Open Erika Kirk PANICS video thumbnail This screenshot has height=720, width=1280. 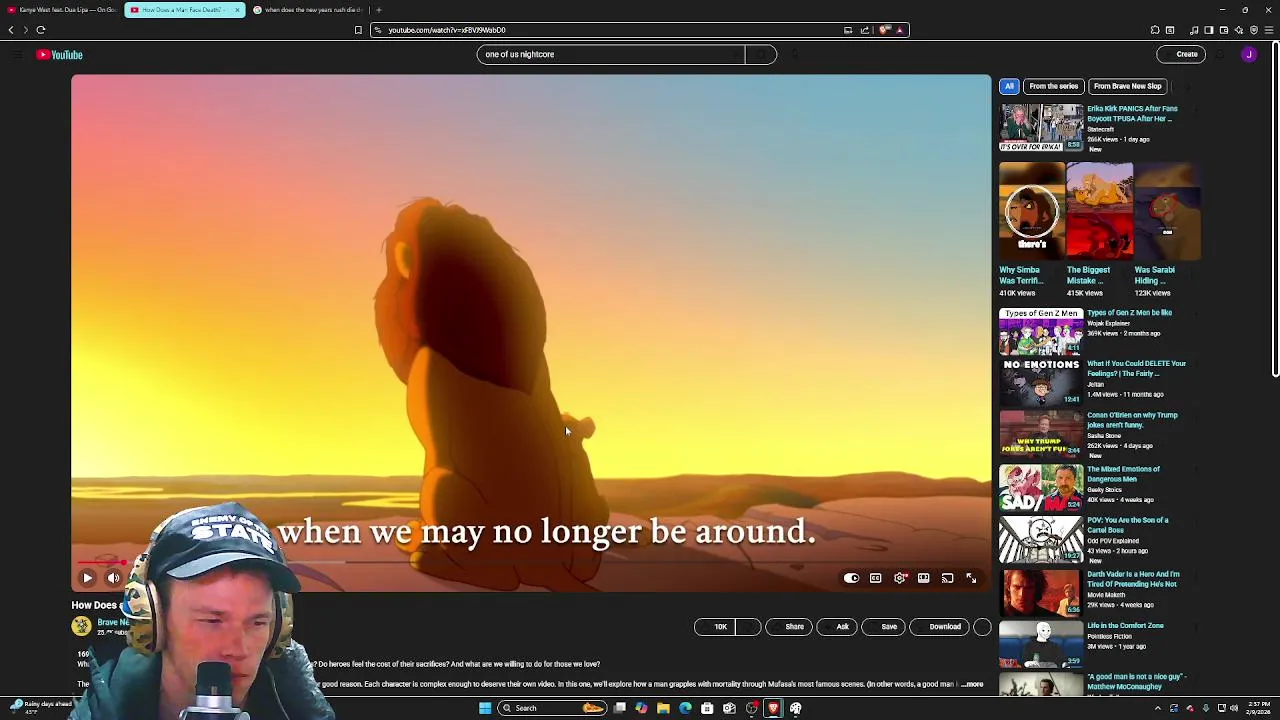(1041, 128)
